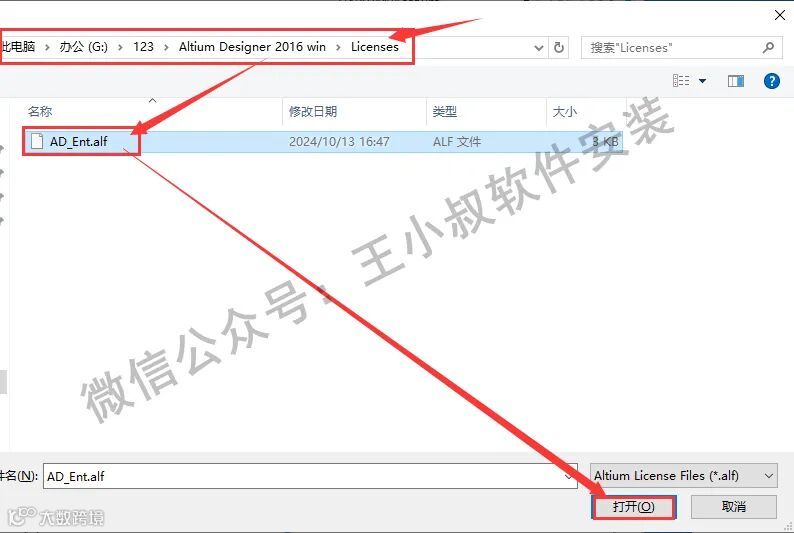794x533 pixels.
Task: Navigate to 办公 (G:) in breadcrumb
Action: tap(84, 47)
